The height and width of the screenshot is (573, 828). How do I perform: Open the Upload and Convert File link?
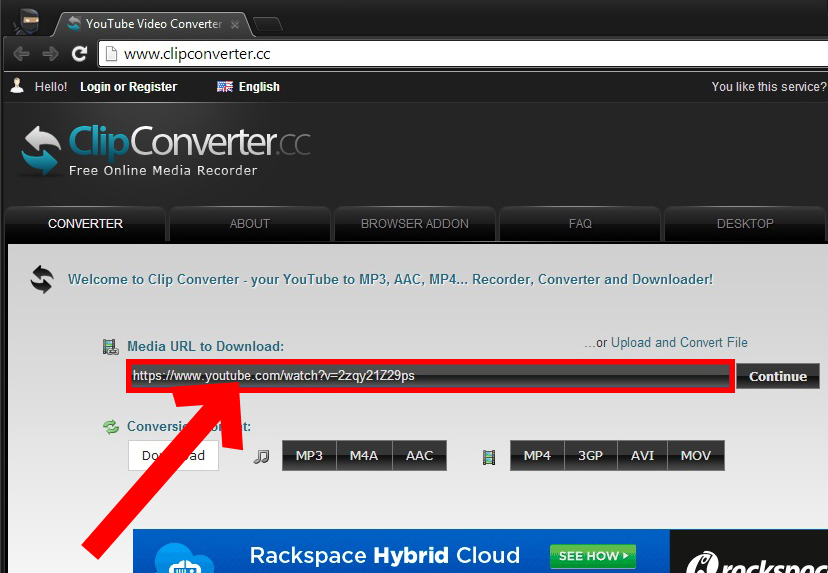pos(679,343)
